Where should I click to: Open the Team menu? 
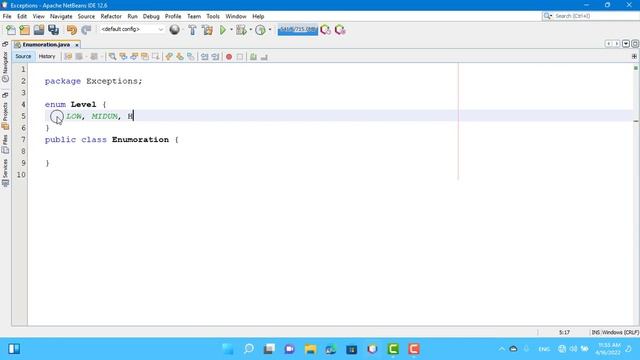(x=194, y=16)
